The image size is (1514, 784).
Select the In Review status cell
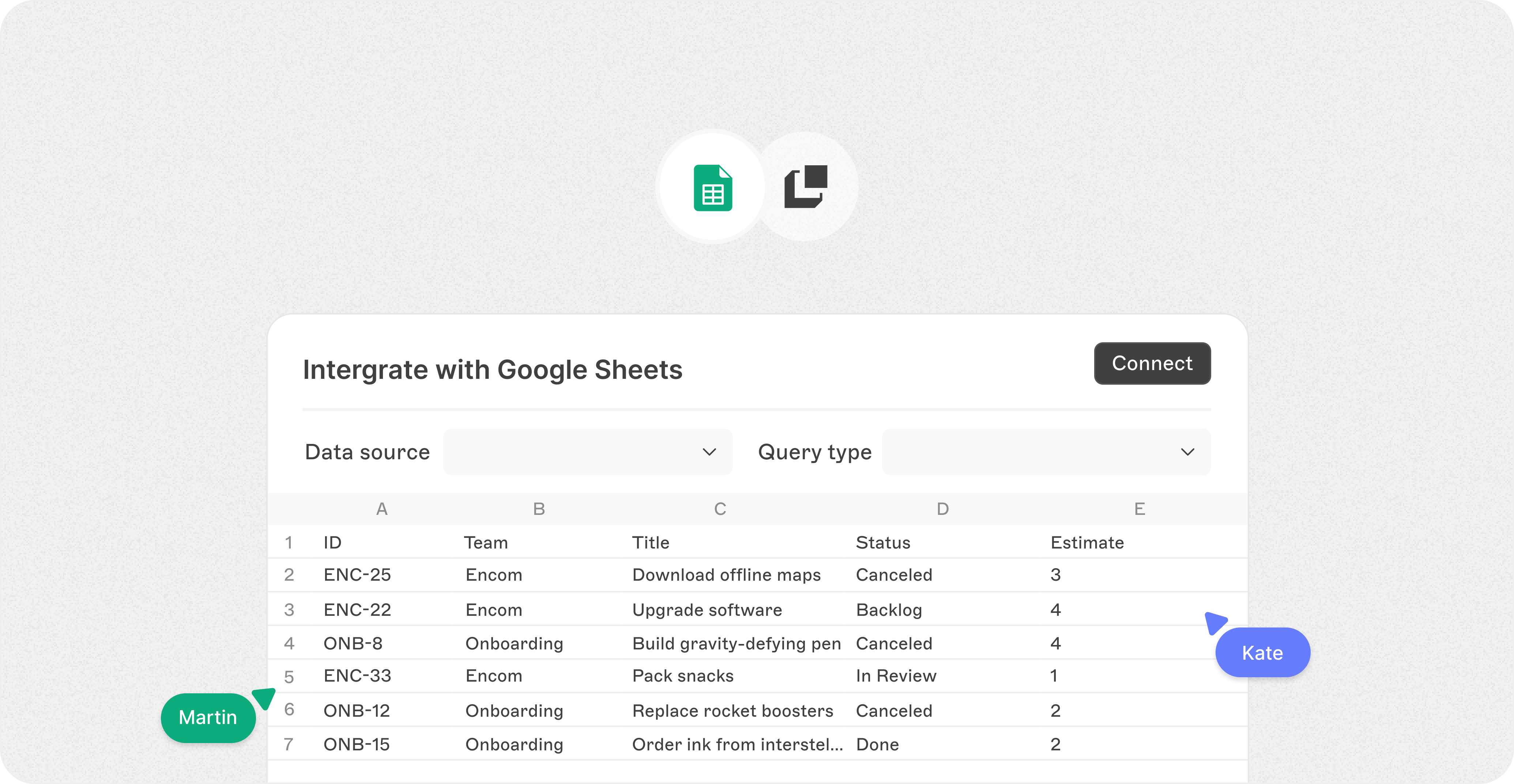coord(896,676)
